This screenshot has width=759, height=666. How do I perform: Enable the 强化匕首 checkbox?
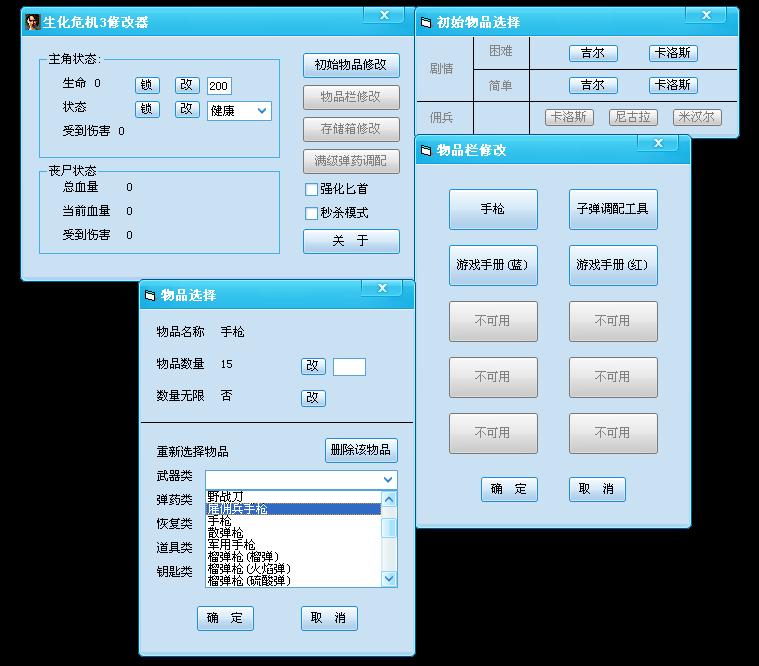point(312,189)
